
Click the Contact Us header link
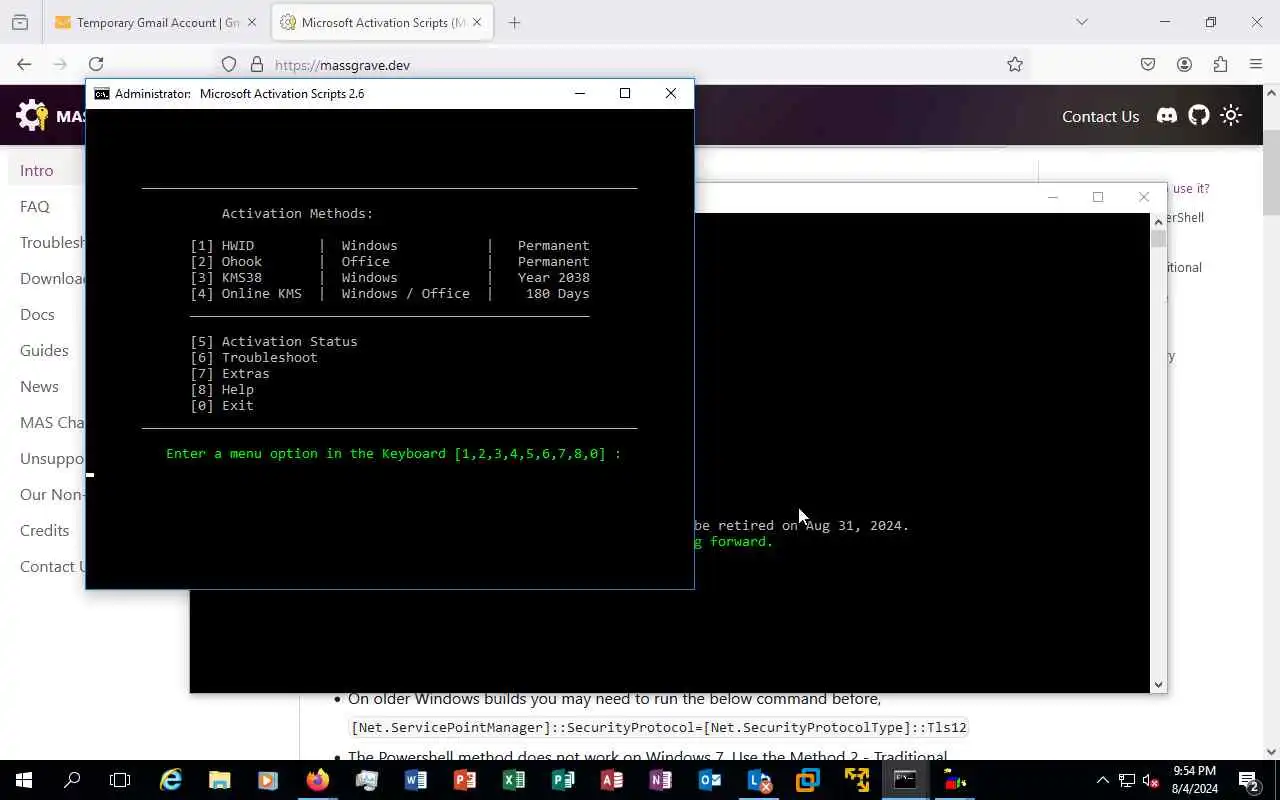point(1100,116)
